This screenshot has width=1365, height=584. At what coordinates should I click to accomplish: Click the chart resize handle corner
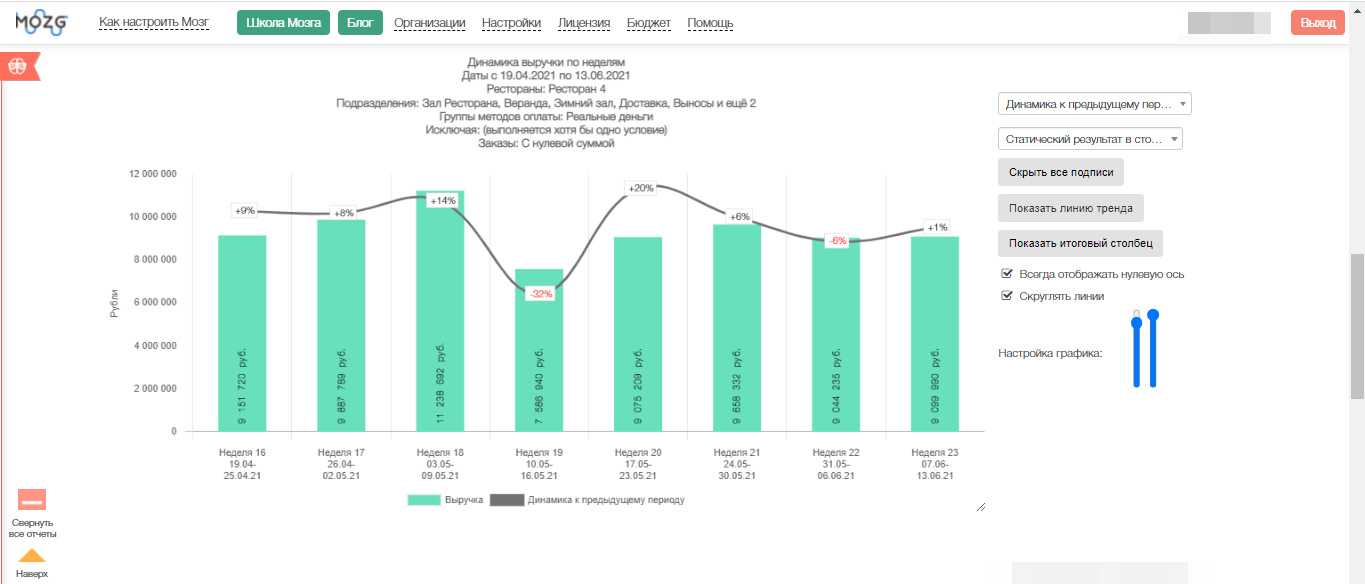click(980, 507)
